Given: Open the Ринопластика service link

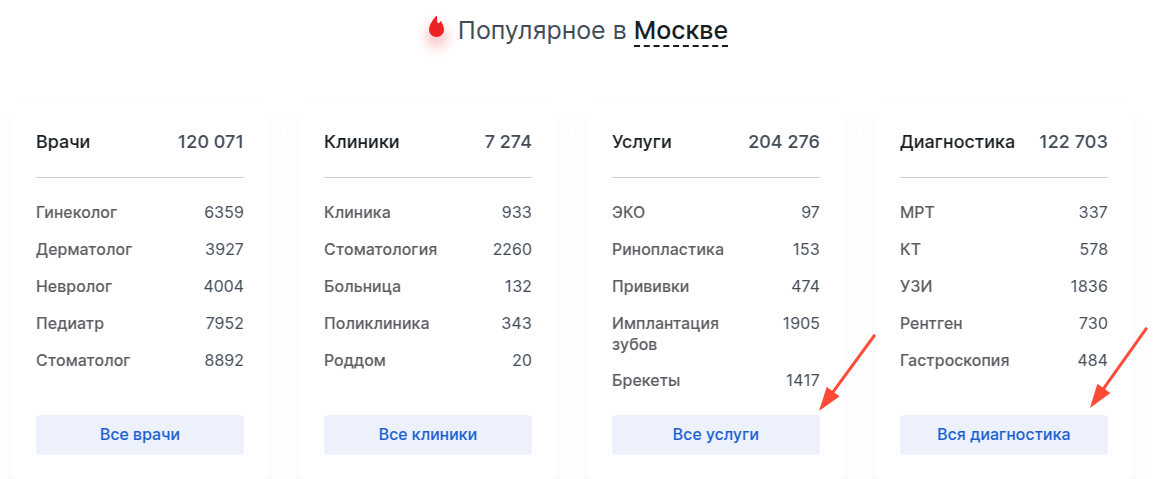Looking at the screenshot, I should click(x=668, y=249).
